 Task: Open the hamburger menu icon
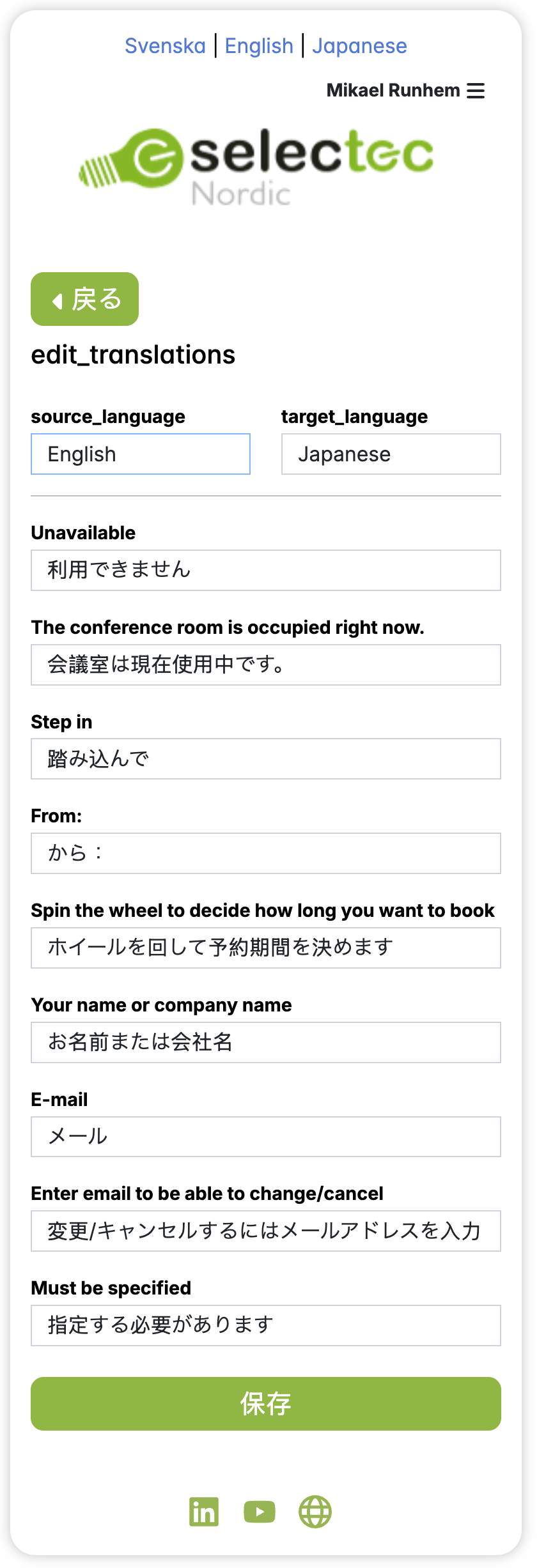pyautogui.click(x=476, y=91)
